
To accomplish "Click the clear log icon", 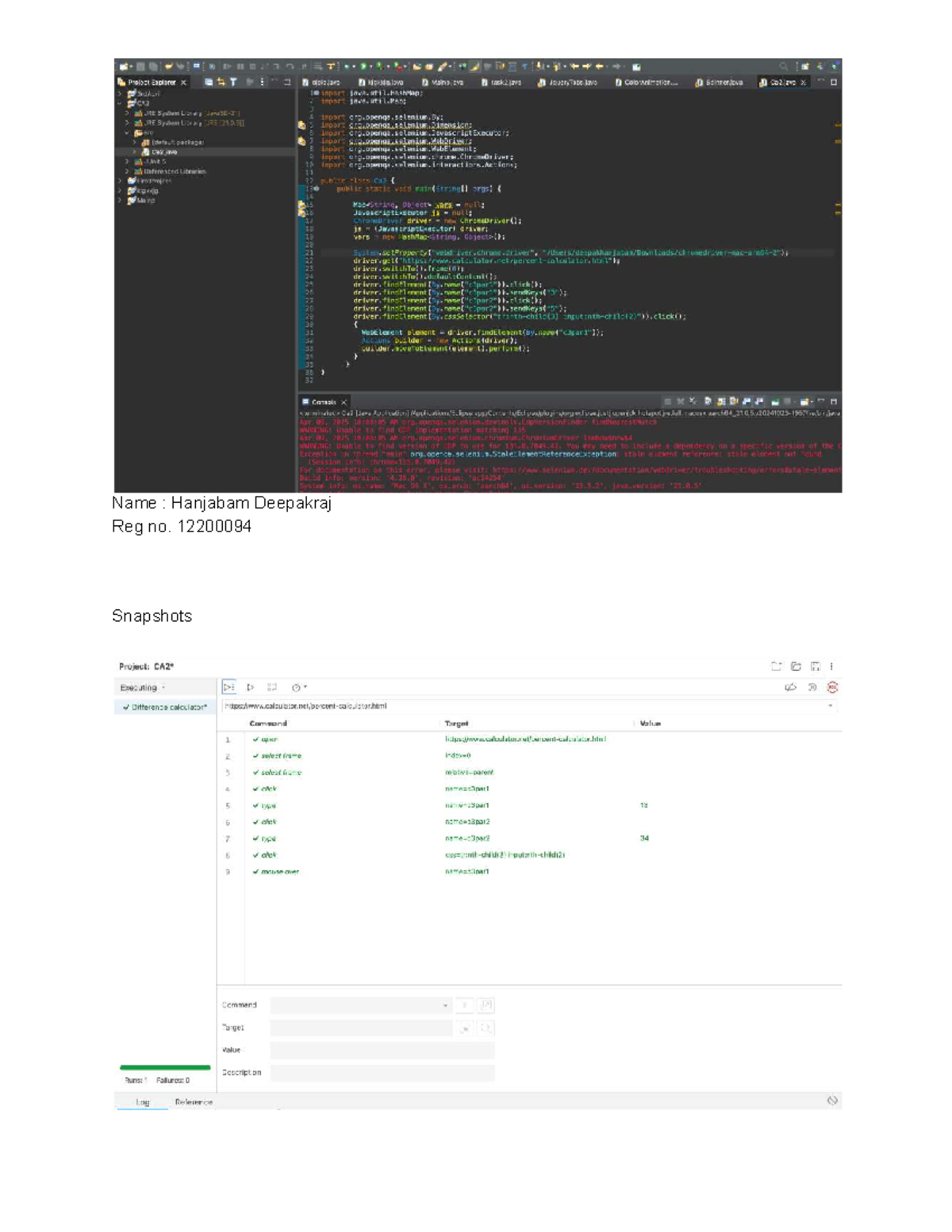I will pos(832,1101).
